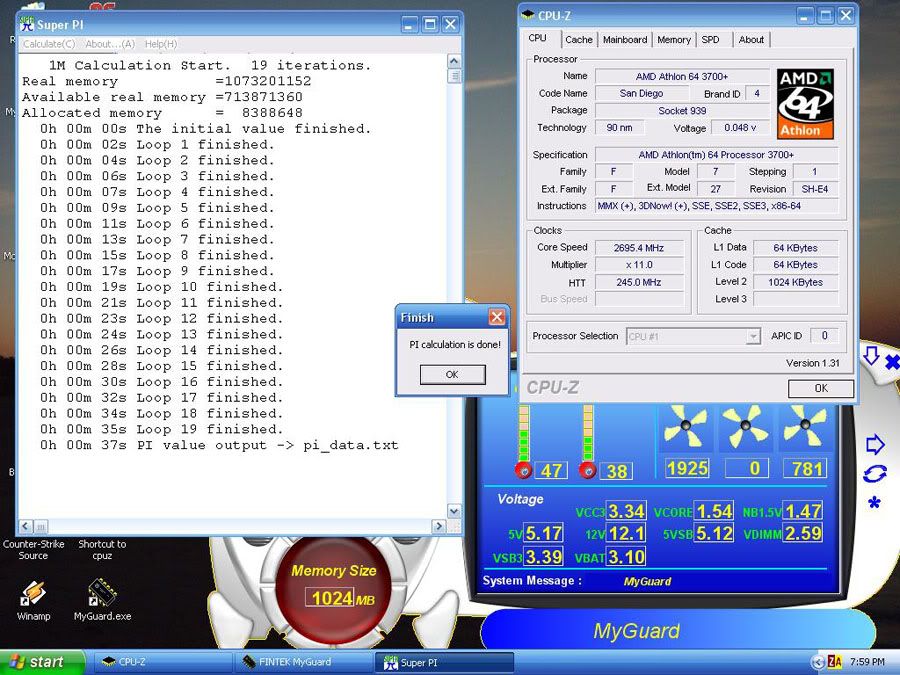This screenshot has width=900, height=675.
Task: Click the OK button in CPU-Z
Action: (821, 388)
